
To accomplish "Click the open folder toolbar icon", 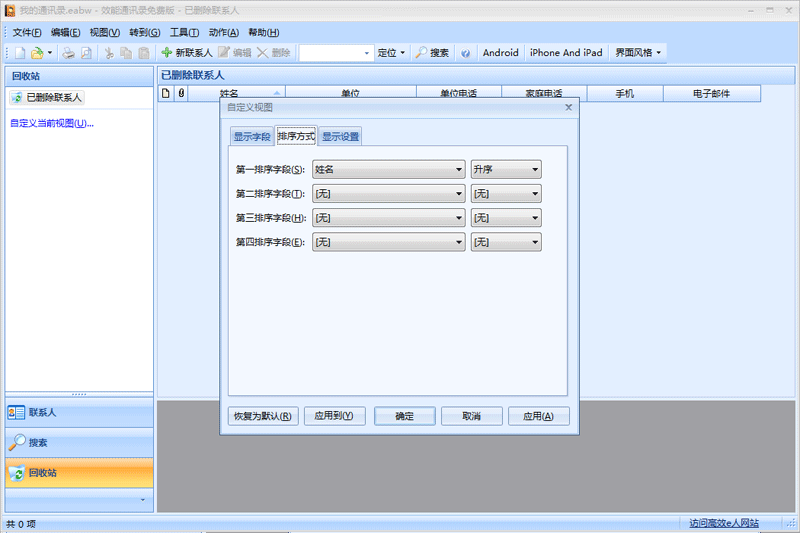I will [x=37, y=53].
